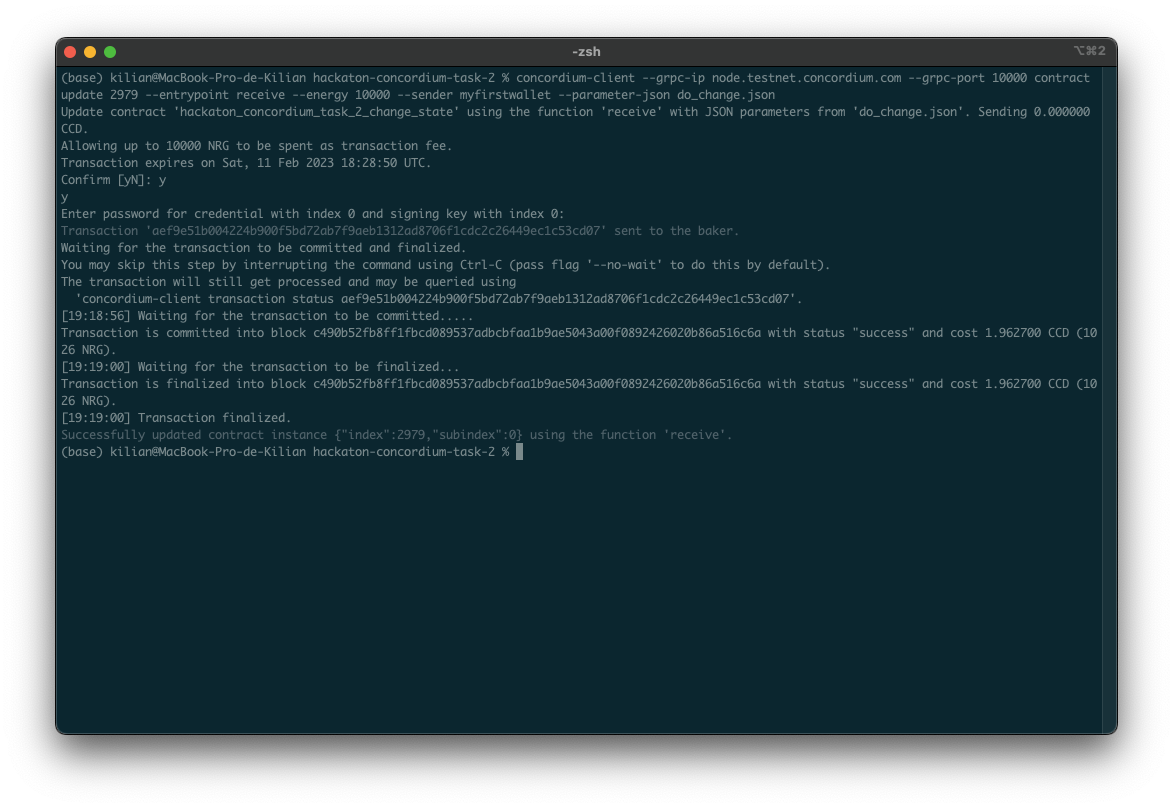Click the -zsh window title

[586, 52]
